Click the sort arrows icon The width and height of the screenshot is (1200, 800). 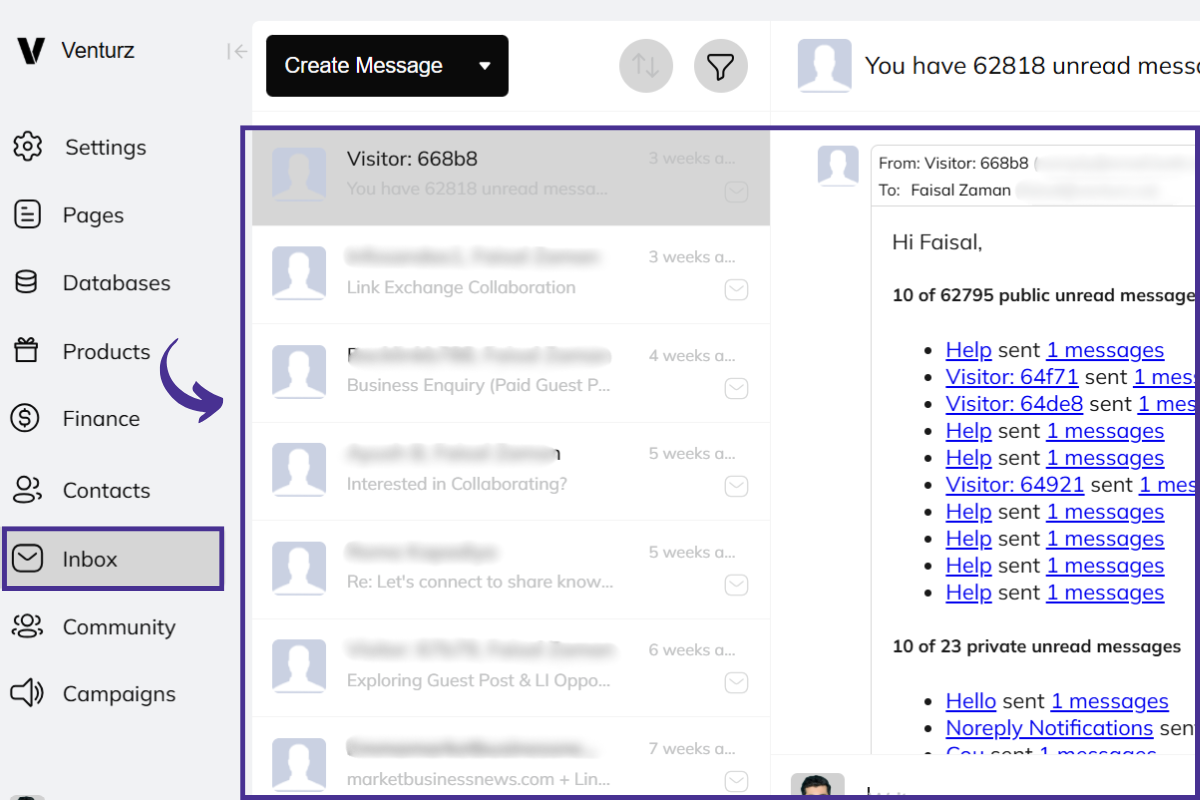click(646, 67)
